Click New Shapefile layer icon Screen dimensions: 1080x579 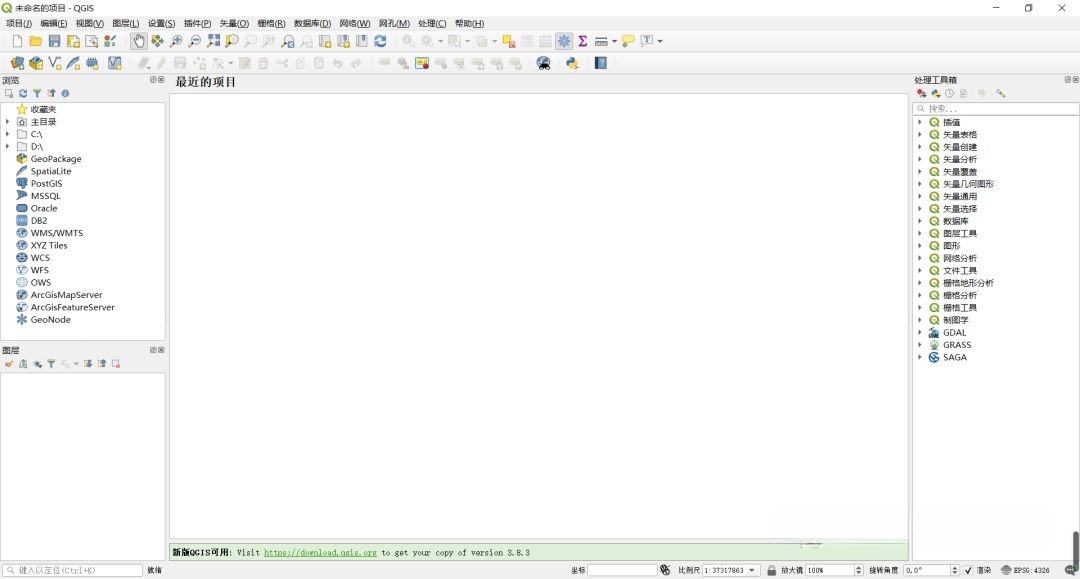[x=54, y=63]
